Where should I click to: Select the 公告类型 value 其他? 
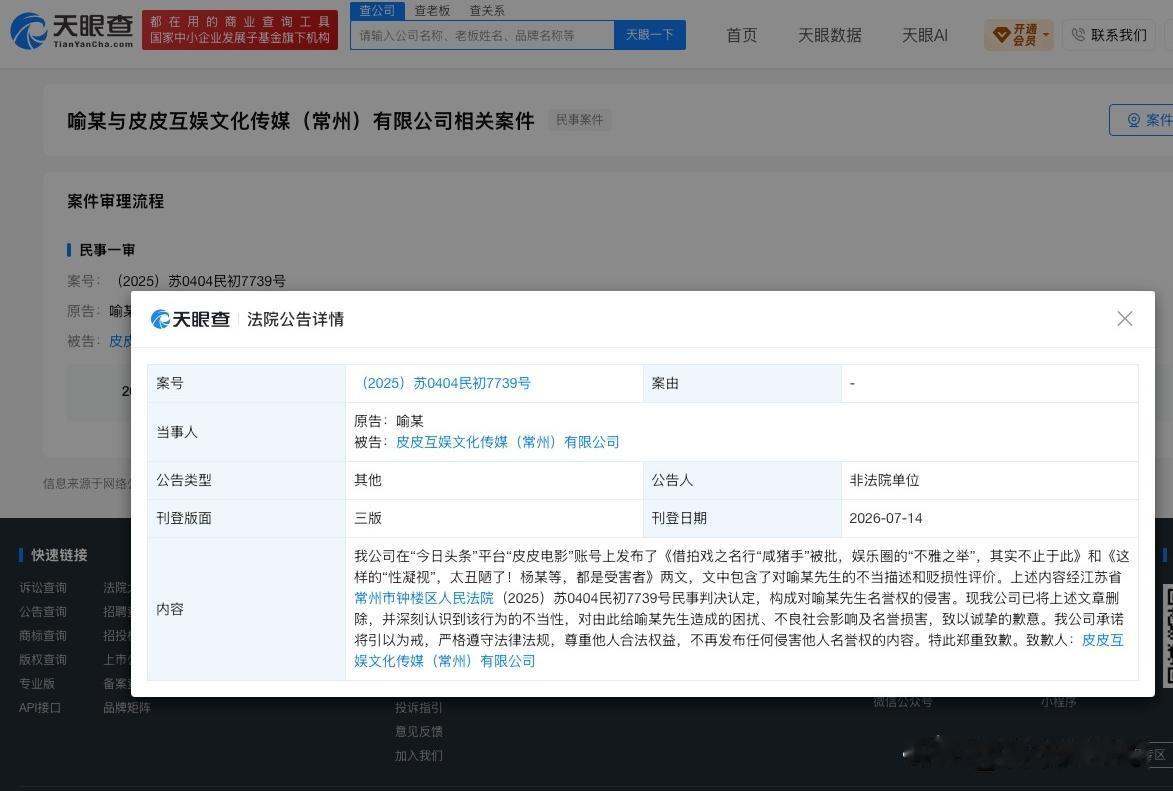[368, 480]
